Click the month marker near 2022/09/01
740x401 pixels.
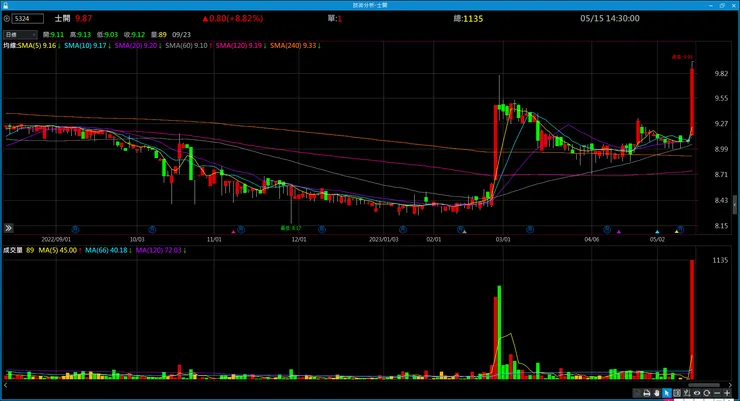tap(75, 229)
